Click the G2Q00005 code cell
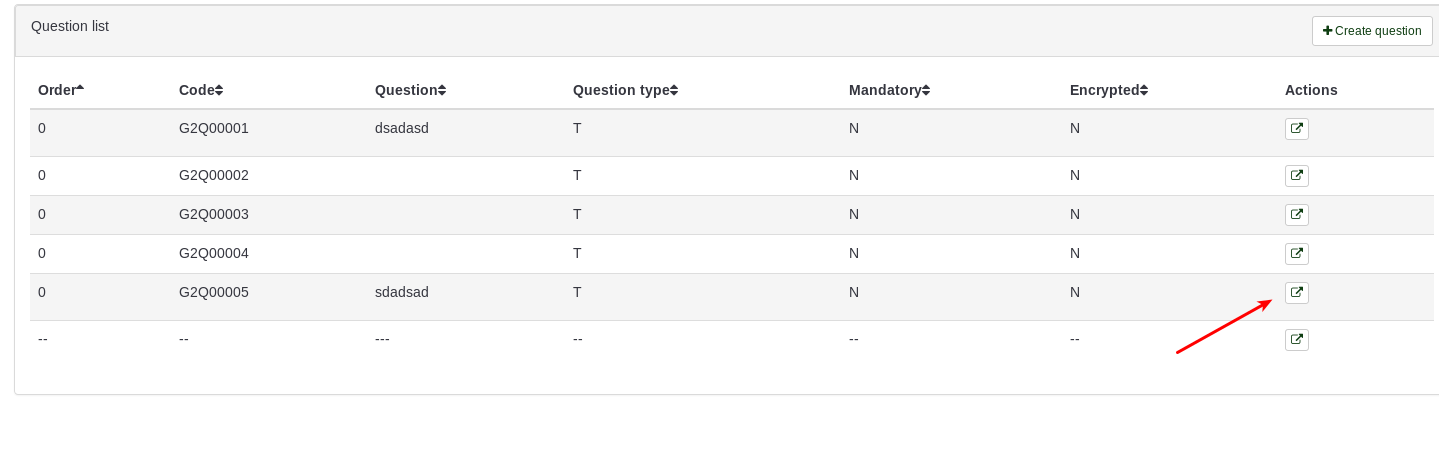 (214, 292)
